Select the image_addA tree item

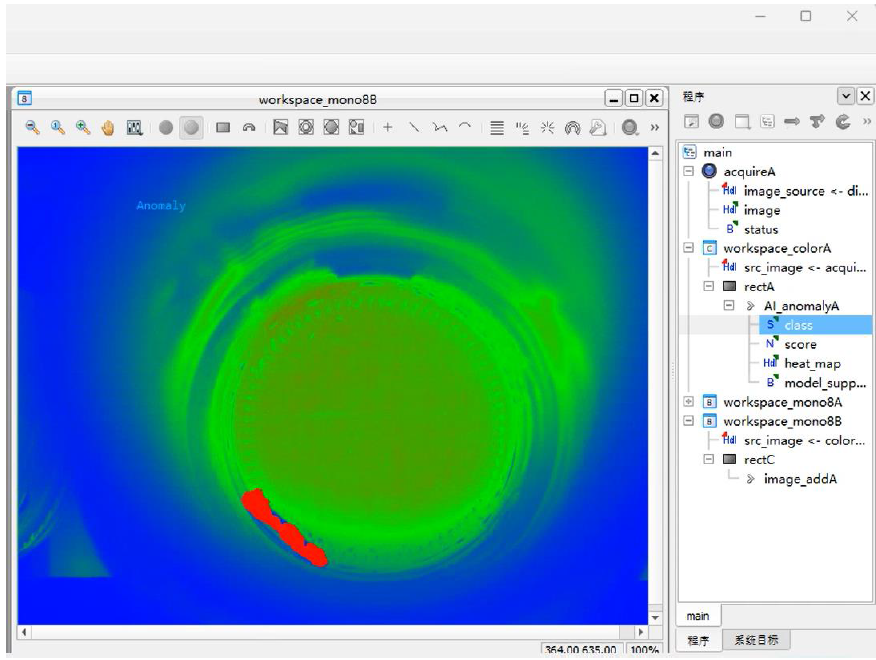pyautogui.click(x=800, y=479)
